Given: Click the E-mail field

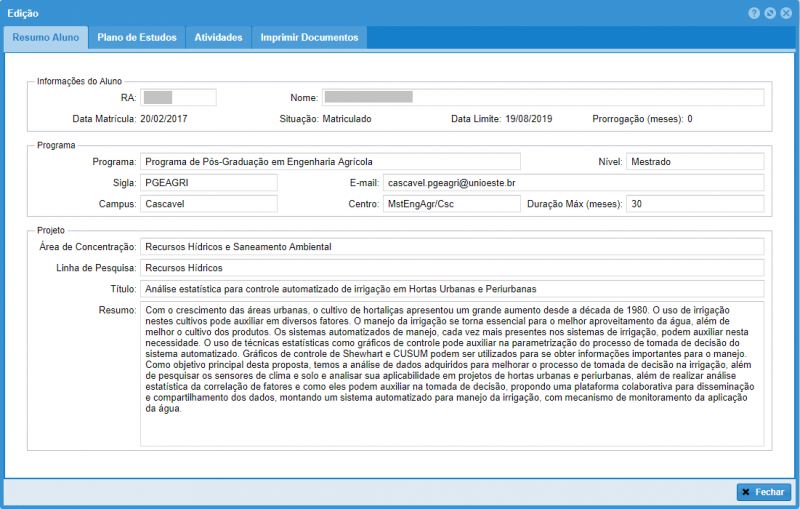Looking at the screenshot, I should pos(573,183).
